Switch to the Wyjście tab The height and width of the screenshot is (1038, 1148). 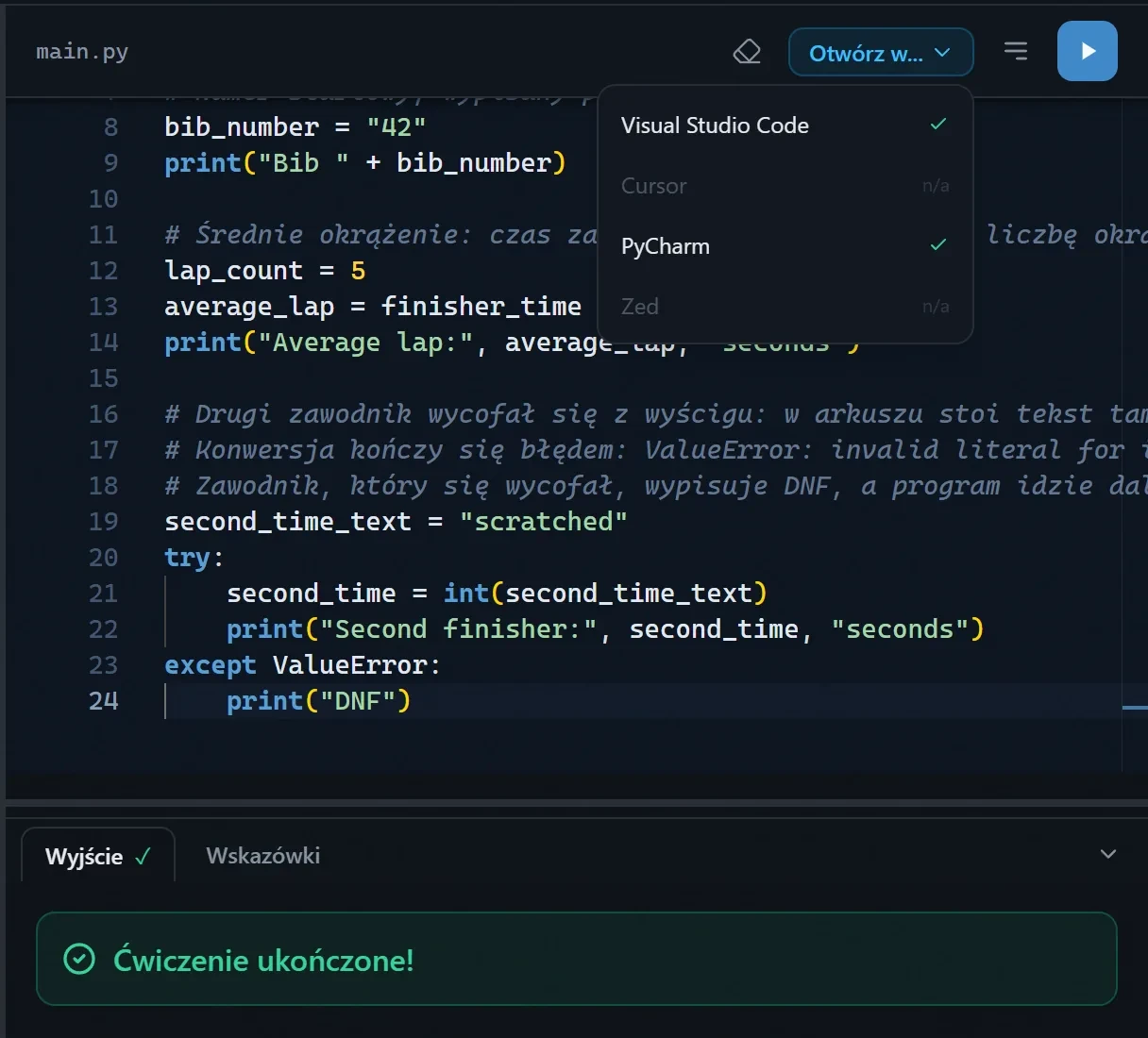98,856
